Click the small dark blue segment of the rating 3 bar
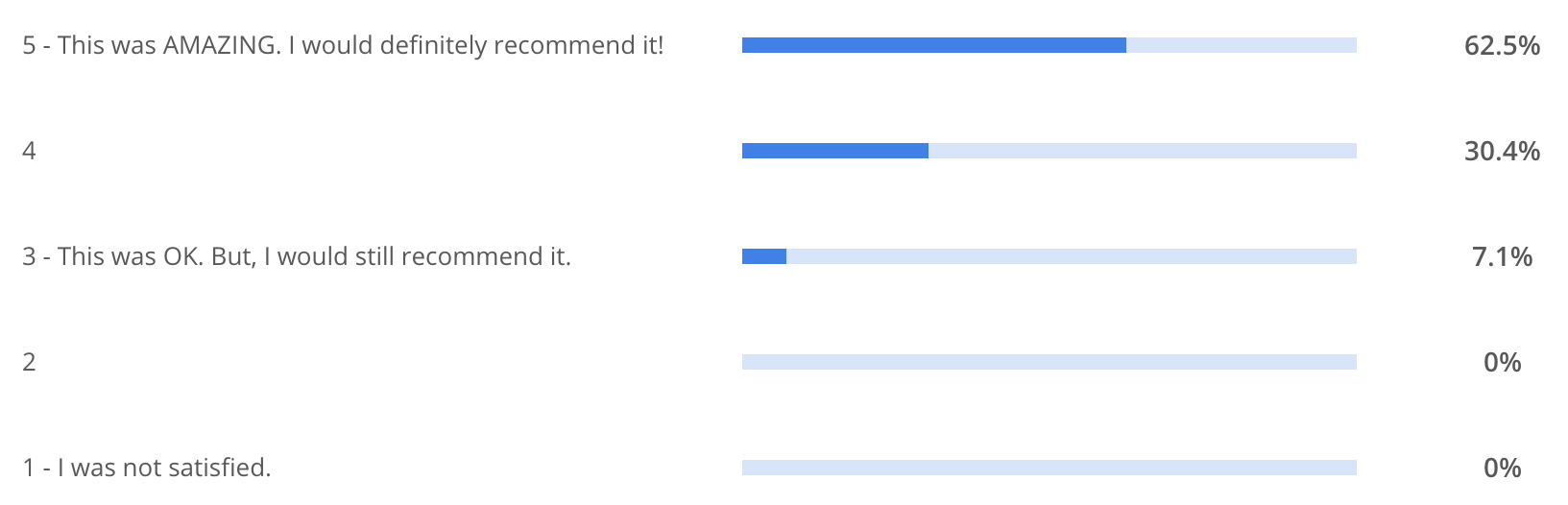The width and height of the screenshot is (1568, 505). click(x=764, y=256)
